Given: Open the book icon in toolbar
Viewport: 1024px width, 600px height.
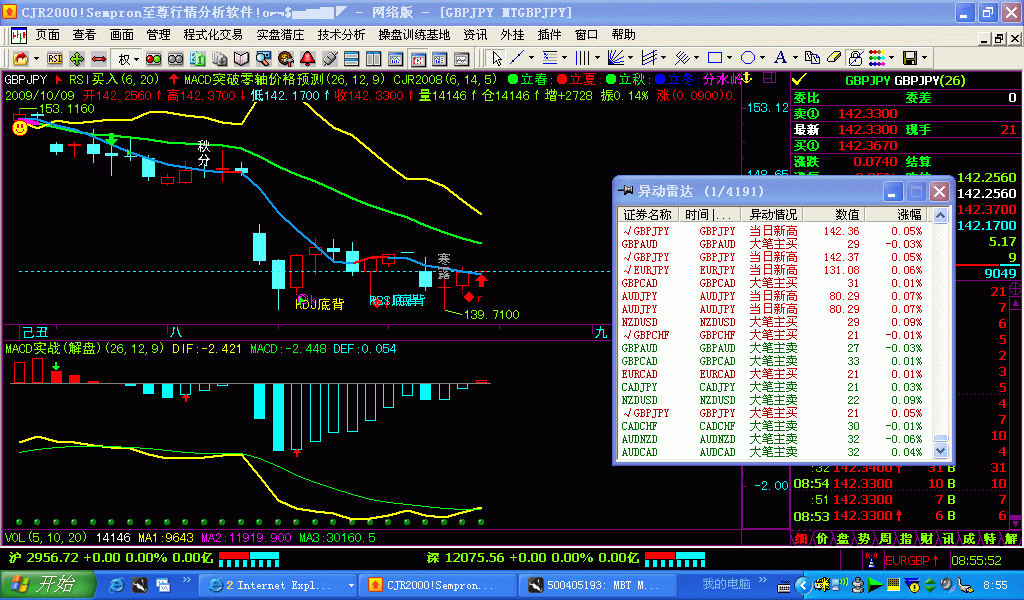Looking at the screenshot, I should pos(242,59).
